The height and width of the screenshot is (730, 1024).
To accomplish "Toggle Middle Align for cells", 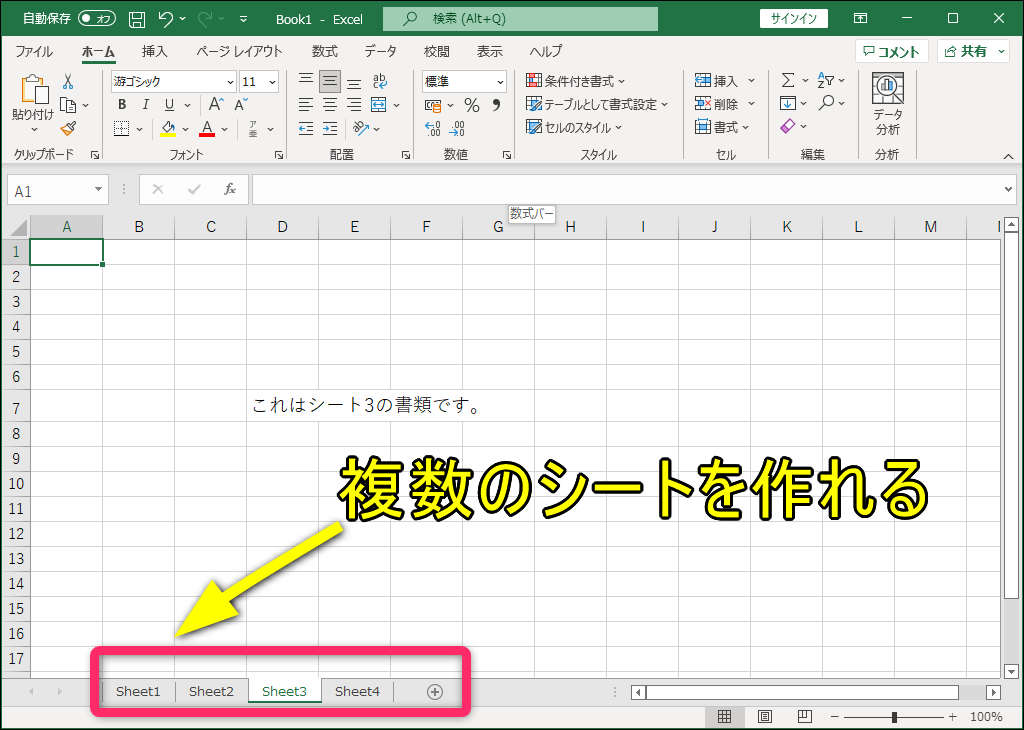I will pos(330,81).
